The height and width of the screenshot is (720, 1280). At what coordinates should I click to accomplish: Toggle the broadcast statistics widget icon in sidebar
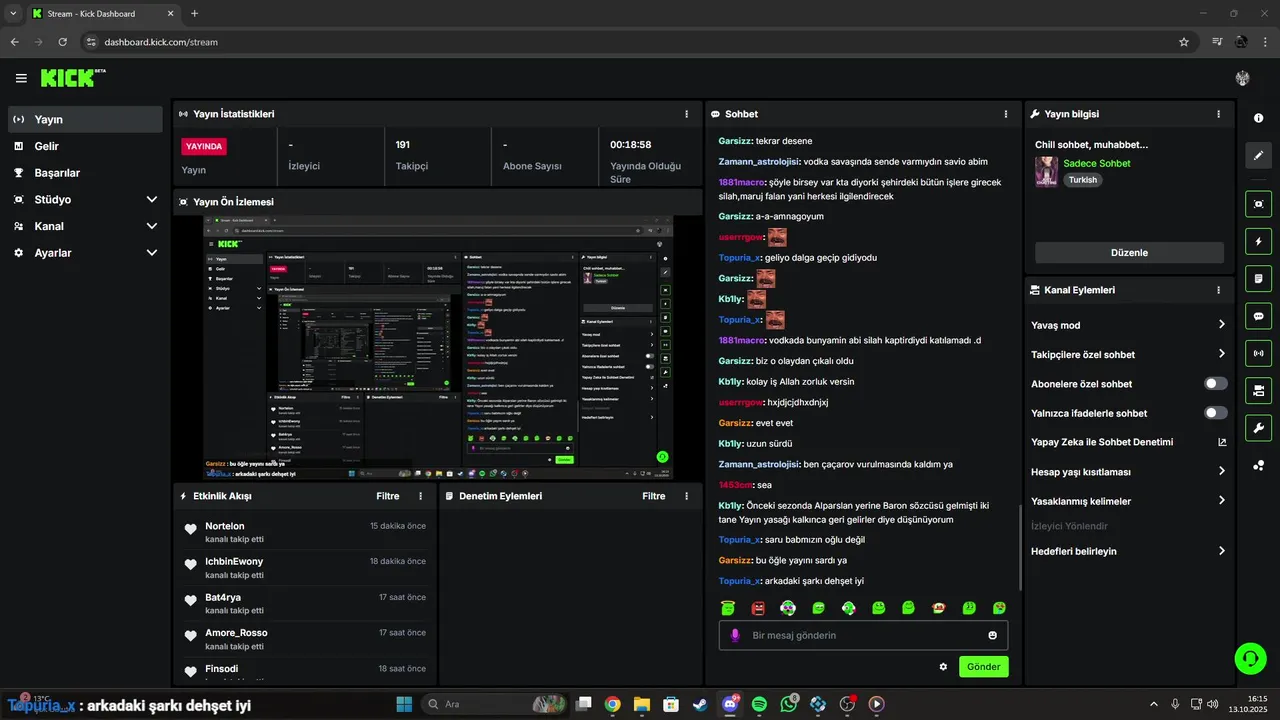click(x=1258, y=353)
